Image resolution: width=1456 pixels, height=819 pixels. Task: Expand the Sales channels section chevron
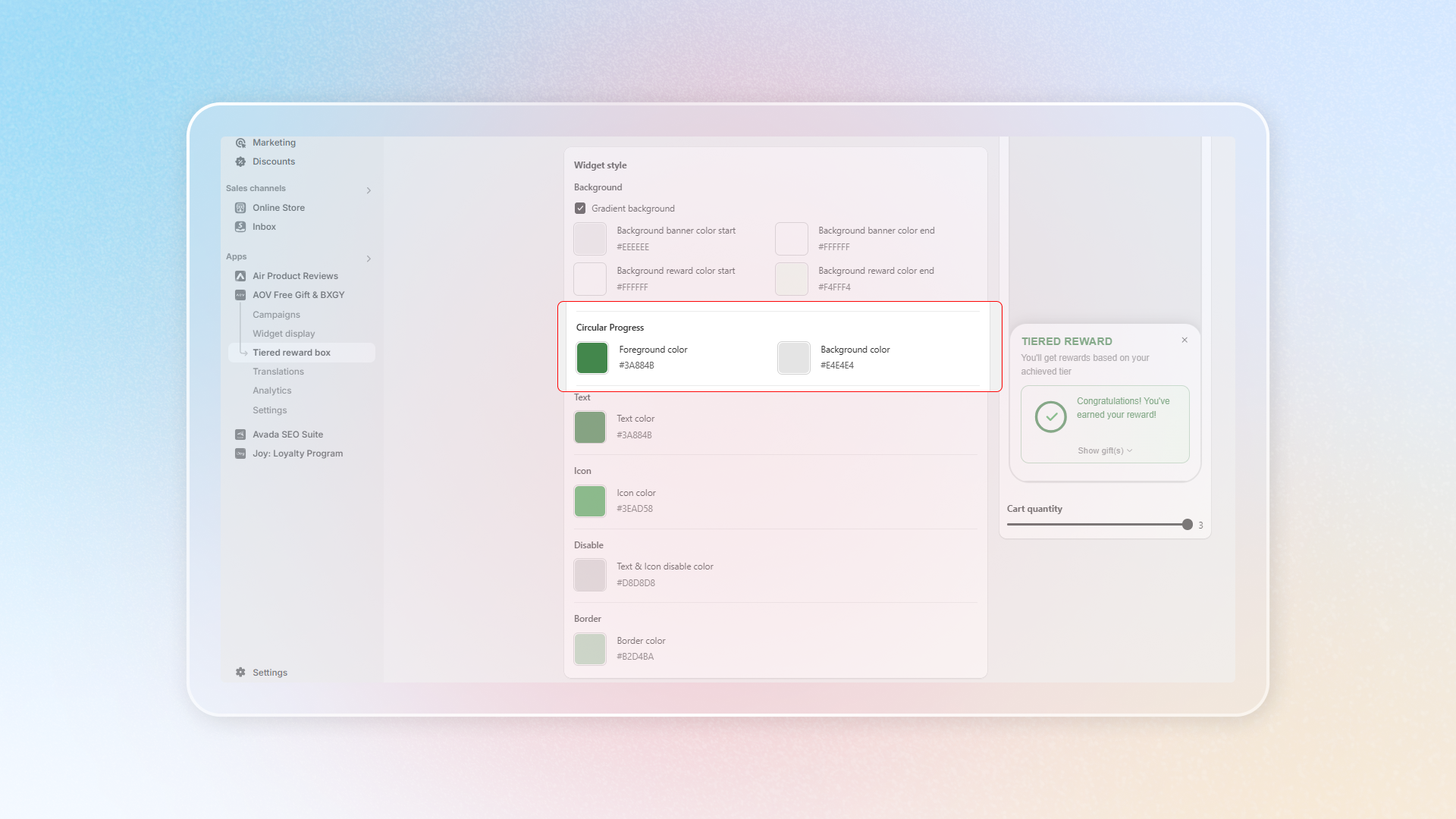(x=369, y=190)
